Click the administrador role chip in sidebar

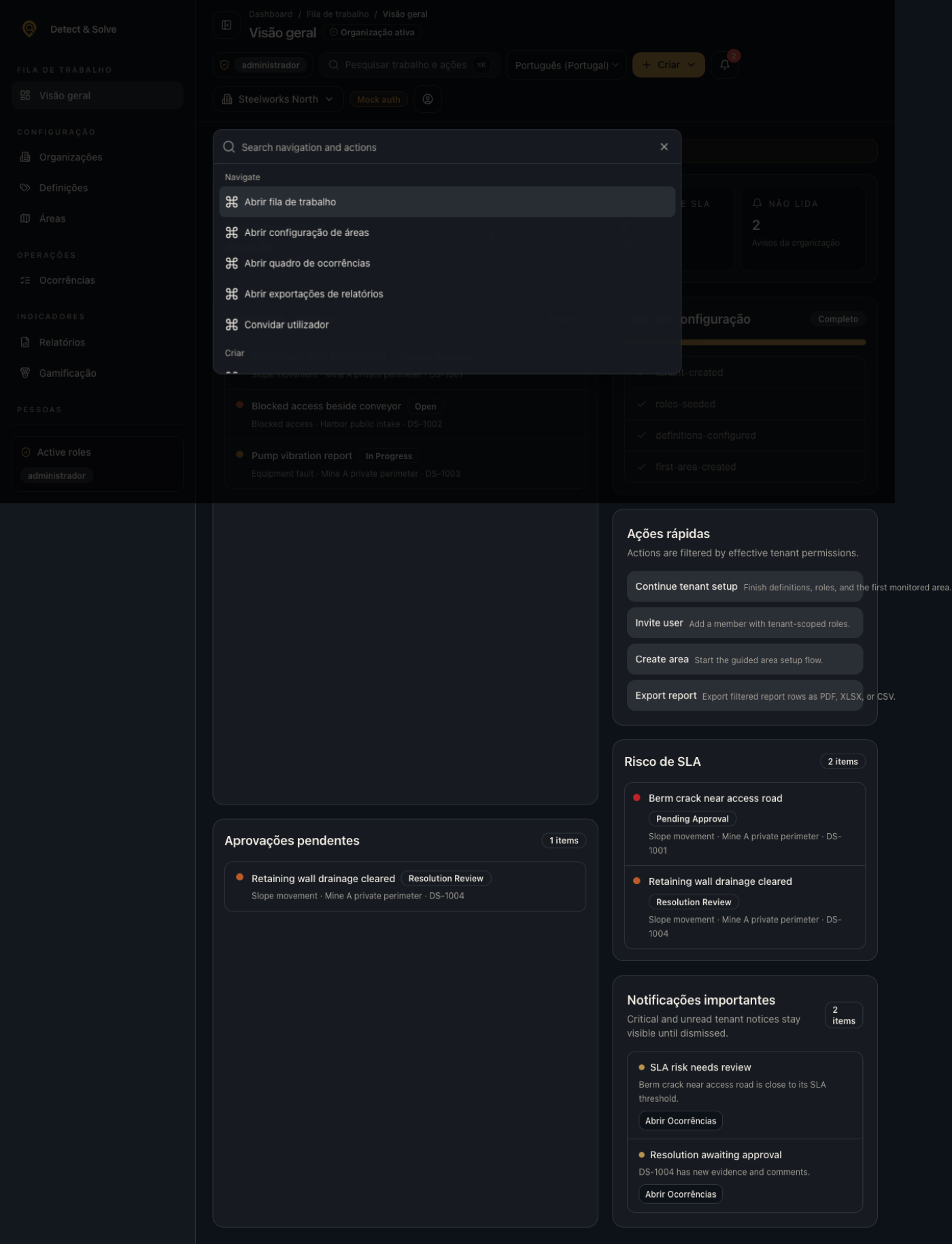click(x=57, y=475)
